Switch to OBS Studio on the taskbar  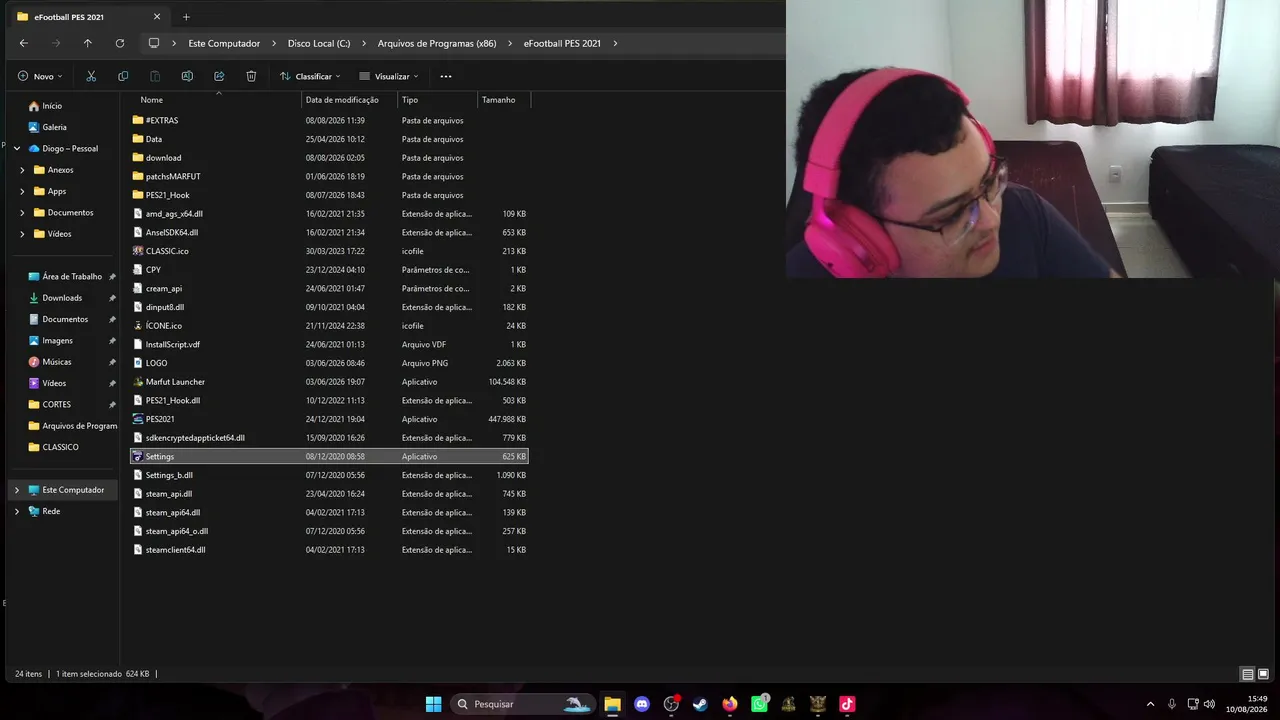coord(671,704)
